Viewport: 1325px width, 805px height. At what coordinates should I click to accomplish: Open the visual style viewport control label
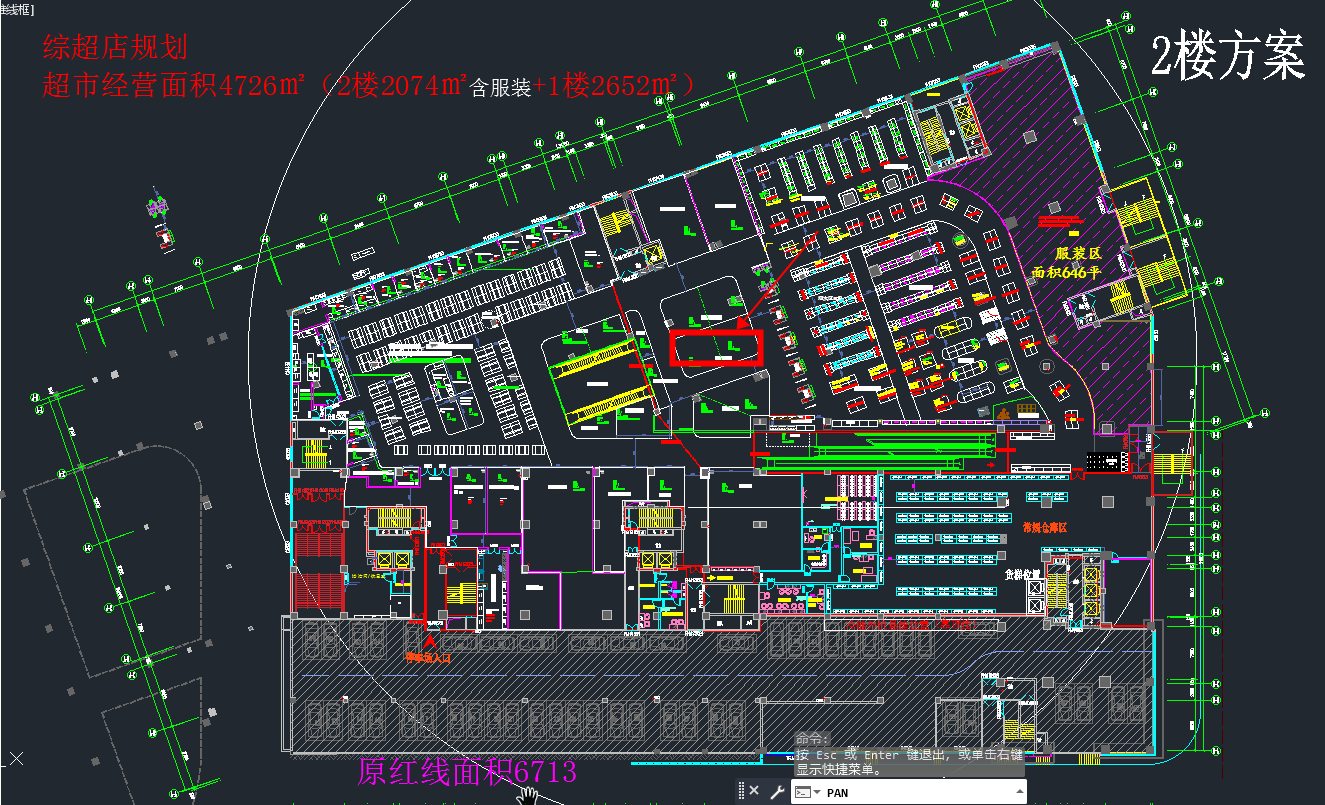click(16, 9)
